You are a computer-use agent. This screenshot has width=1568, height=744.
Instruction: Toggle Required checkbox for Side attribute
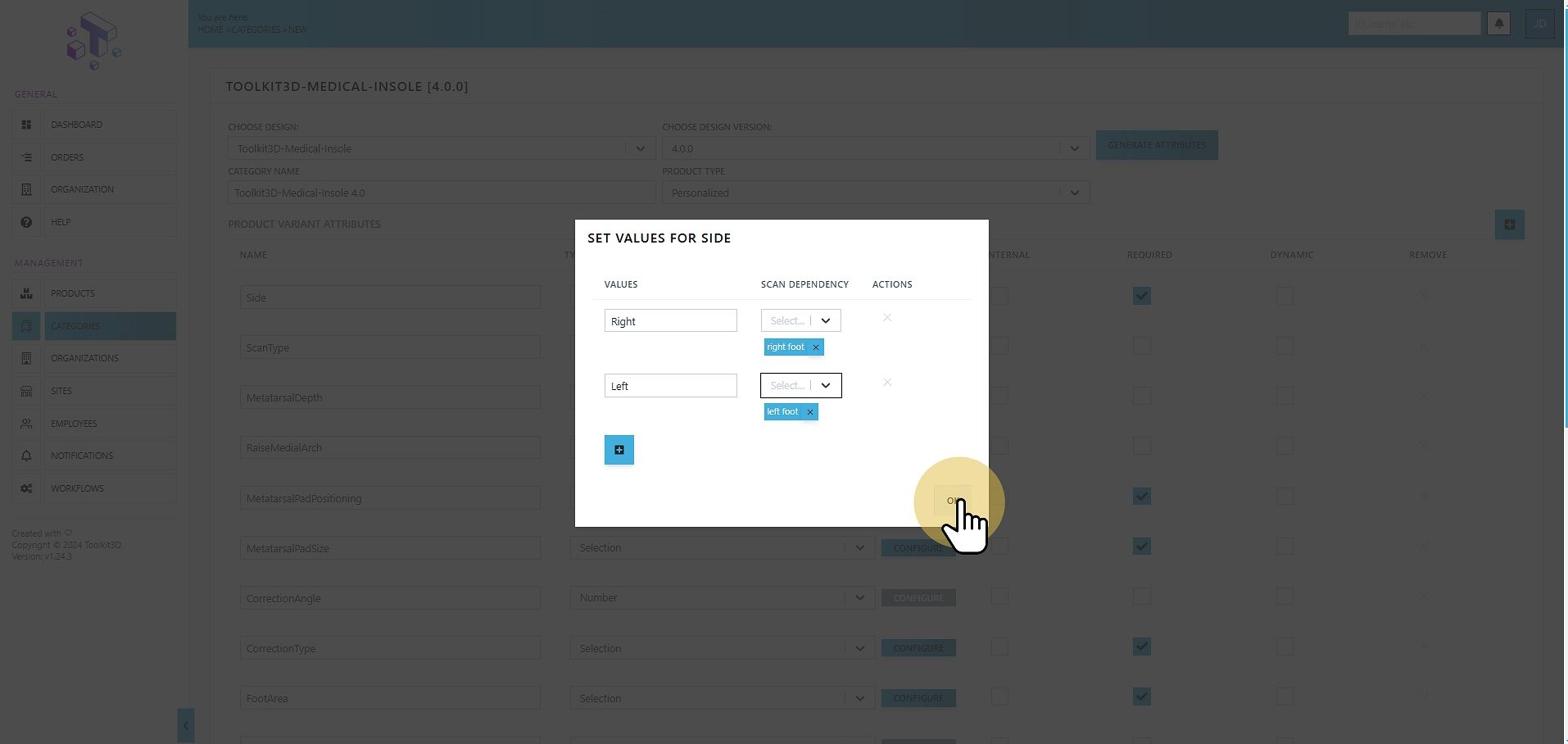coord(1141,296)
